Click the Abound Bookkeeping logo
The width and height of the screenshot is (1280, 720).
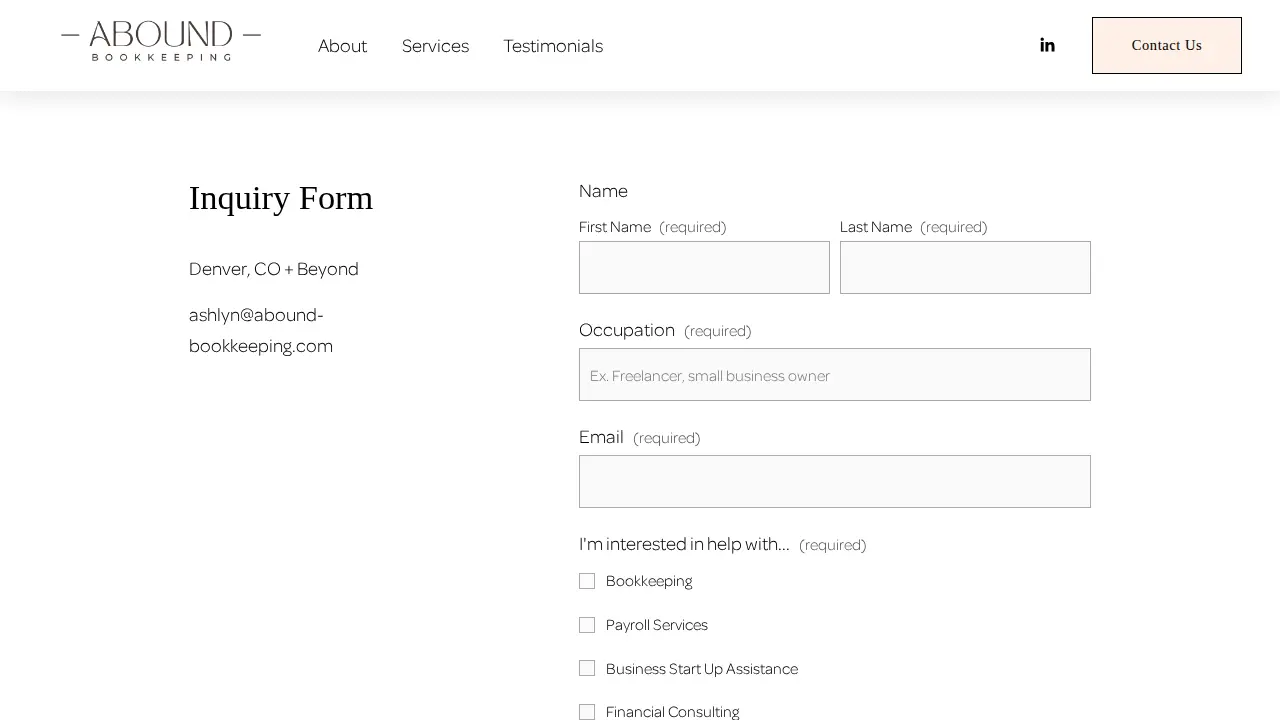click(161, 42)
